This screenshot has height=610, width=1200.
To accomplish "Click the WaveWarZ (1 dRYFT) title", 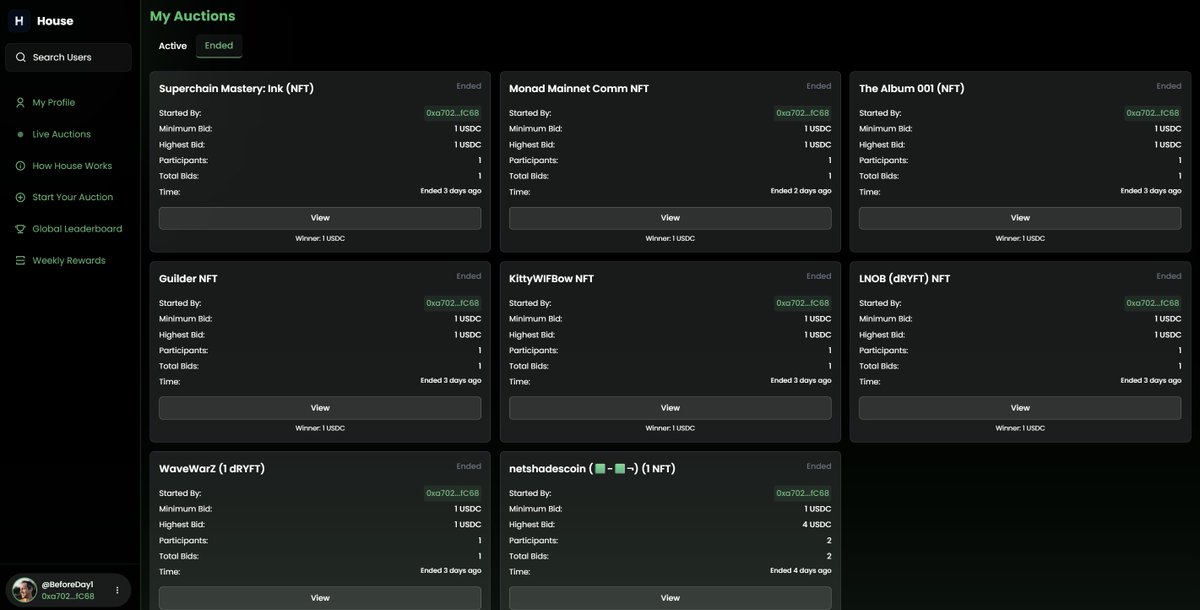I will click(212, 468).
